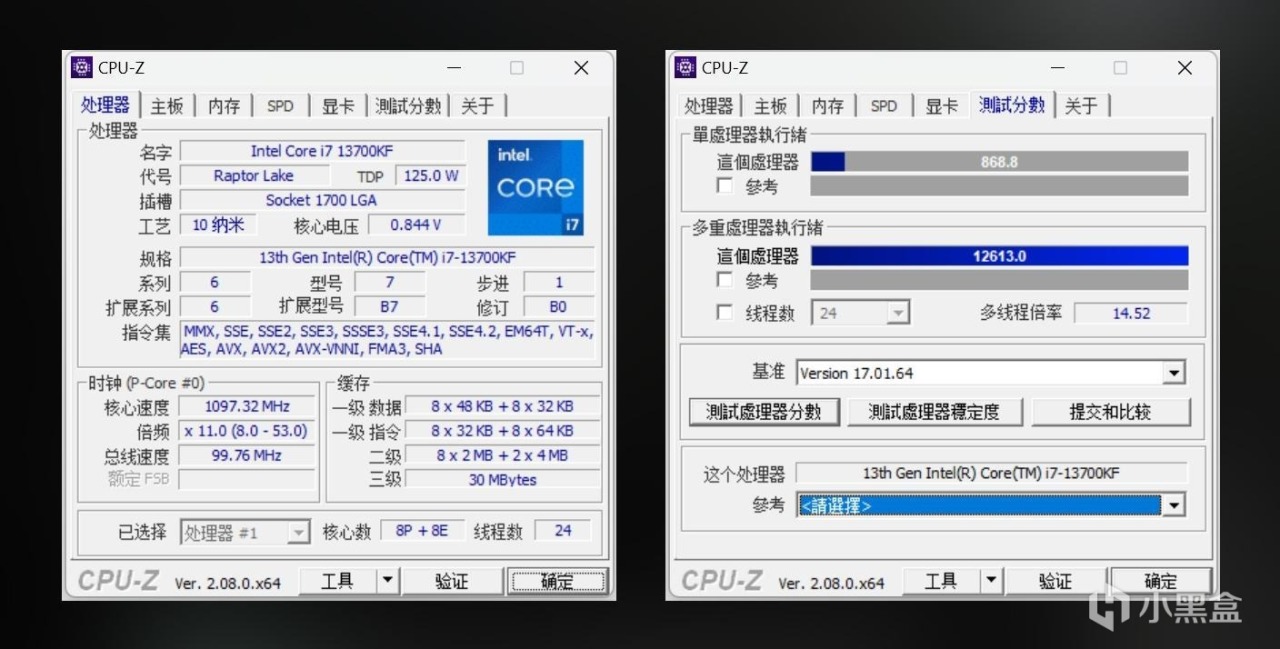Screen dimensions: 1280x649
Task: Click 工具 button in left window
Action: (x=338, y=581)
